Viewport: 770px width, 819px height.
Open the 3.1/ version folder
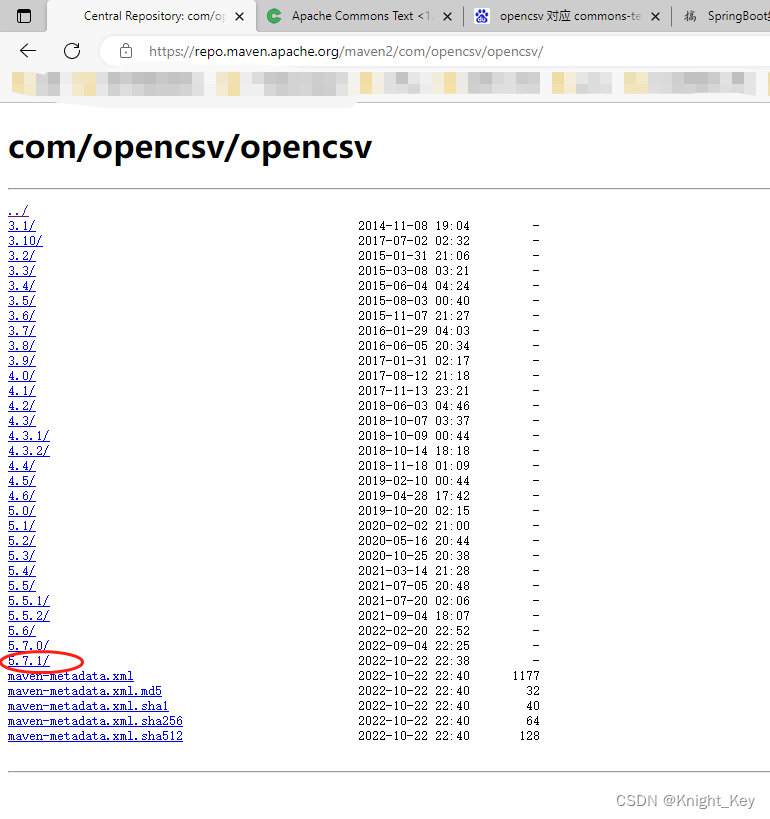21,226
